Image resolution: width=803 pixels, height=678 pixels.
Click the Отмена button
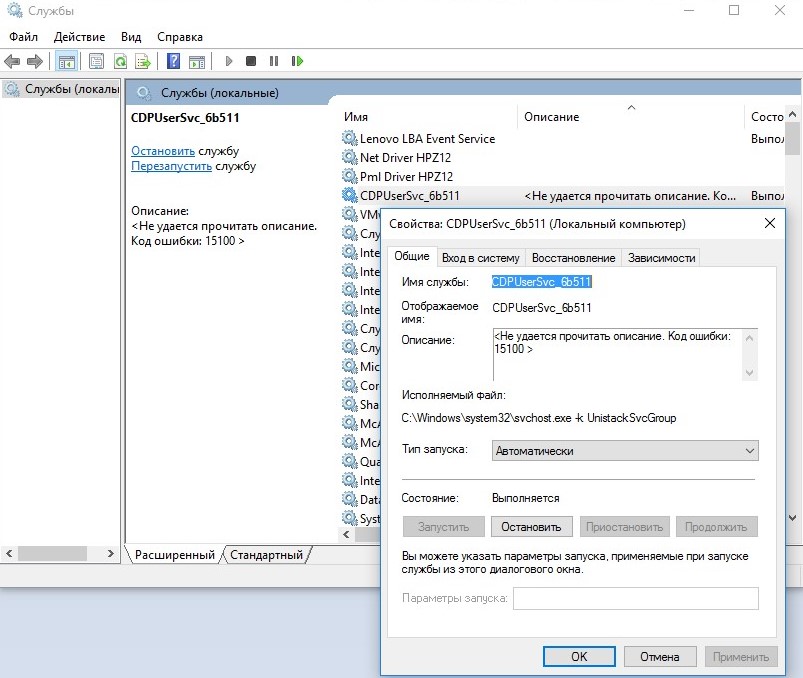[x=660, y=656]
